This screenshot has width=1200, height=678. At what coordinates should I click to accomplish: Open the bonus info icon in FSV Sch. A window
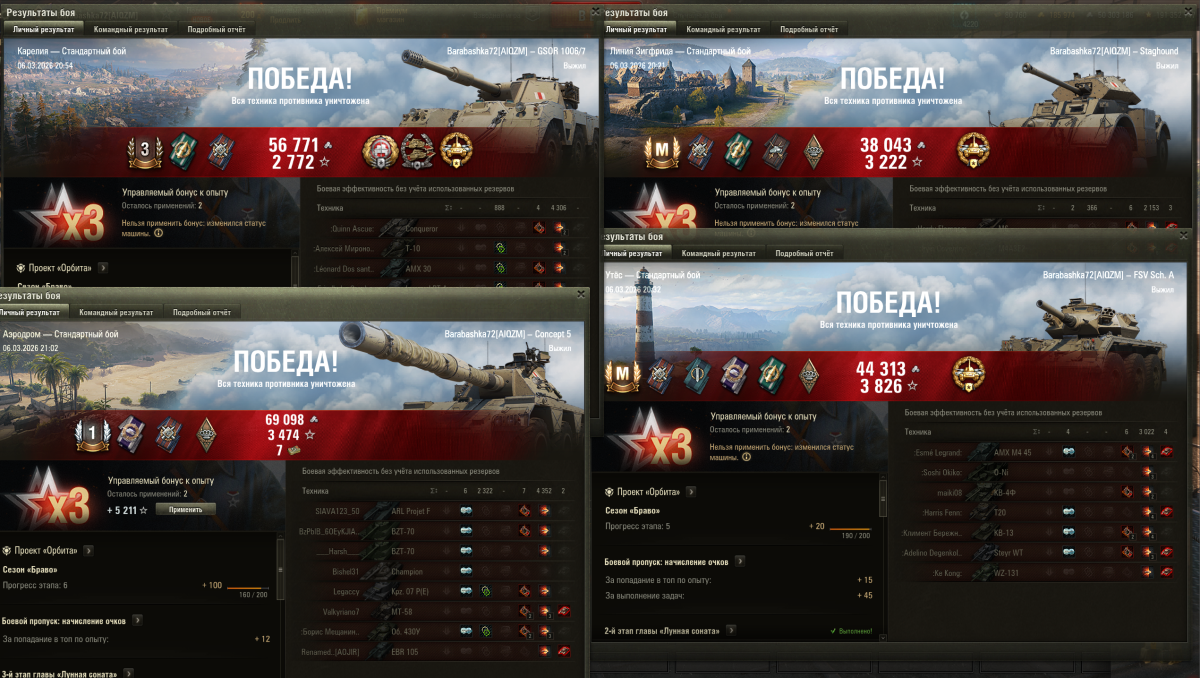pyautogui.click(x=746, y=456)
